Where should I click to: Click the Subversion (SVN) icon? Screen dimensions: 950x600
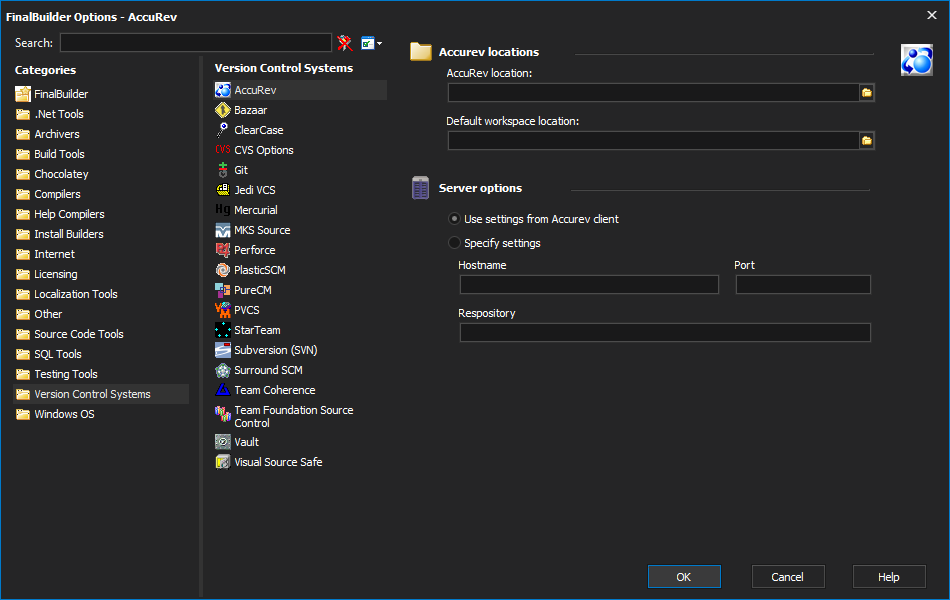(223, 350)
